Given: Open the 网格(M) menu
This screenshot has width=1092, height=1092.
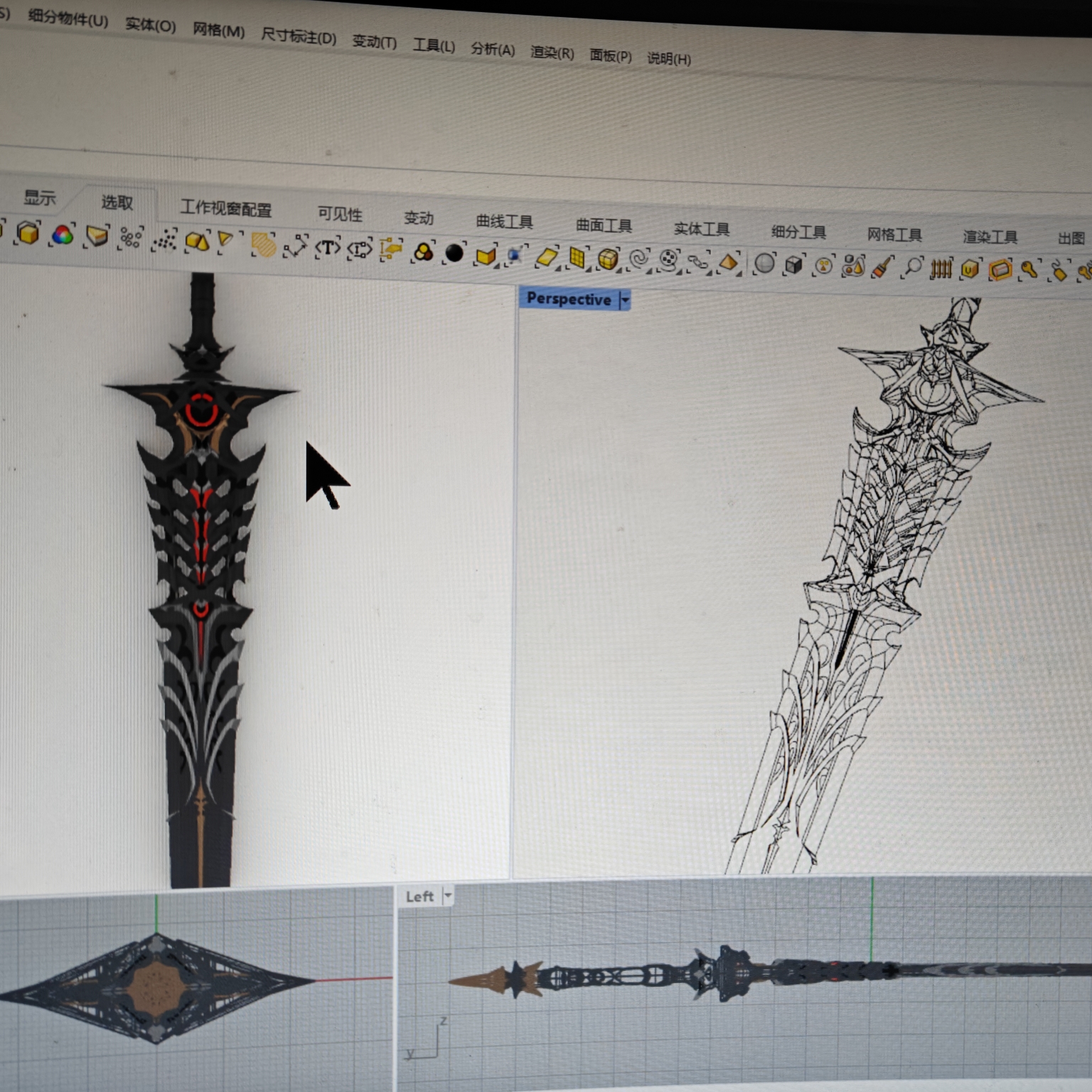Looking at the screenshot, I should (x=218, y=31).
